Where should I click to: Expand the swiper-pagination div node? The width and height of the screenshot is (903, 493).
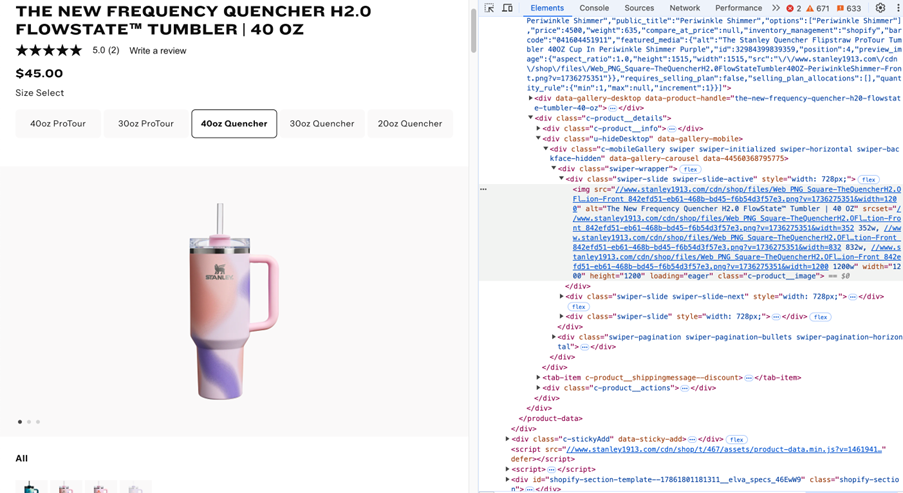tap(554, 337)
